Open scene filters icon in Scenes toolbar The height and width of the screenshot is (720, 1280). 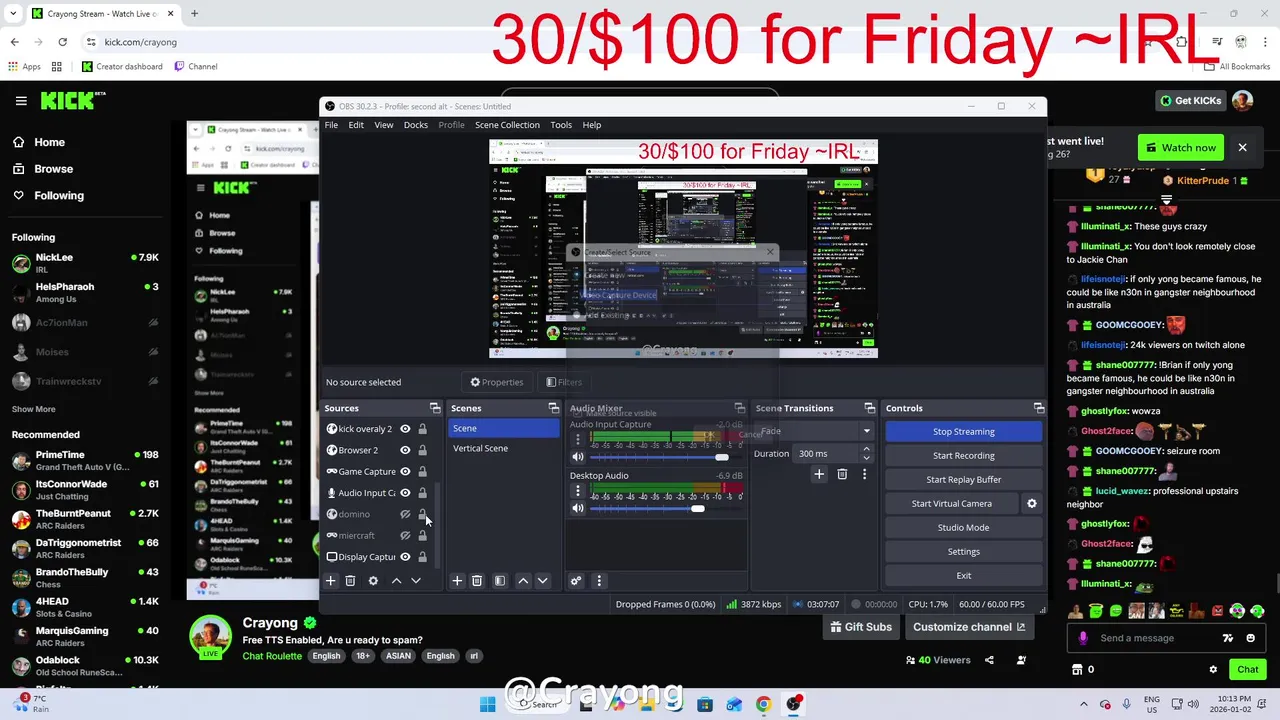500,580
